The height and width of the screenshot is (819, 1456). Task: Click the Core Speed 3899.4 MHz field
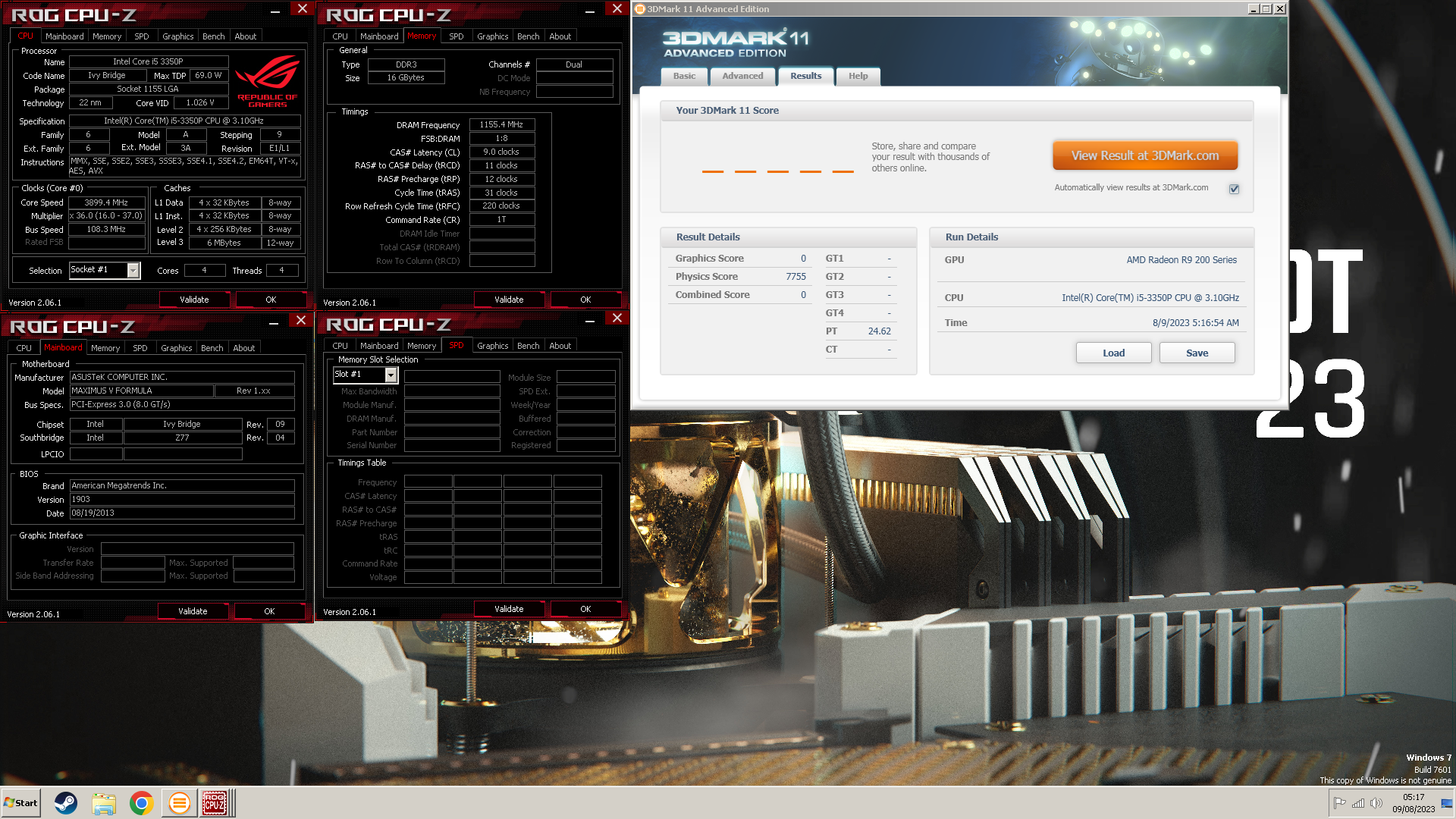click(x=106, y=202)
